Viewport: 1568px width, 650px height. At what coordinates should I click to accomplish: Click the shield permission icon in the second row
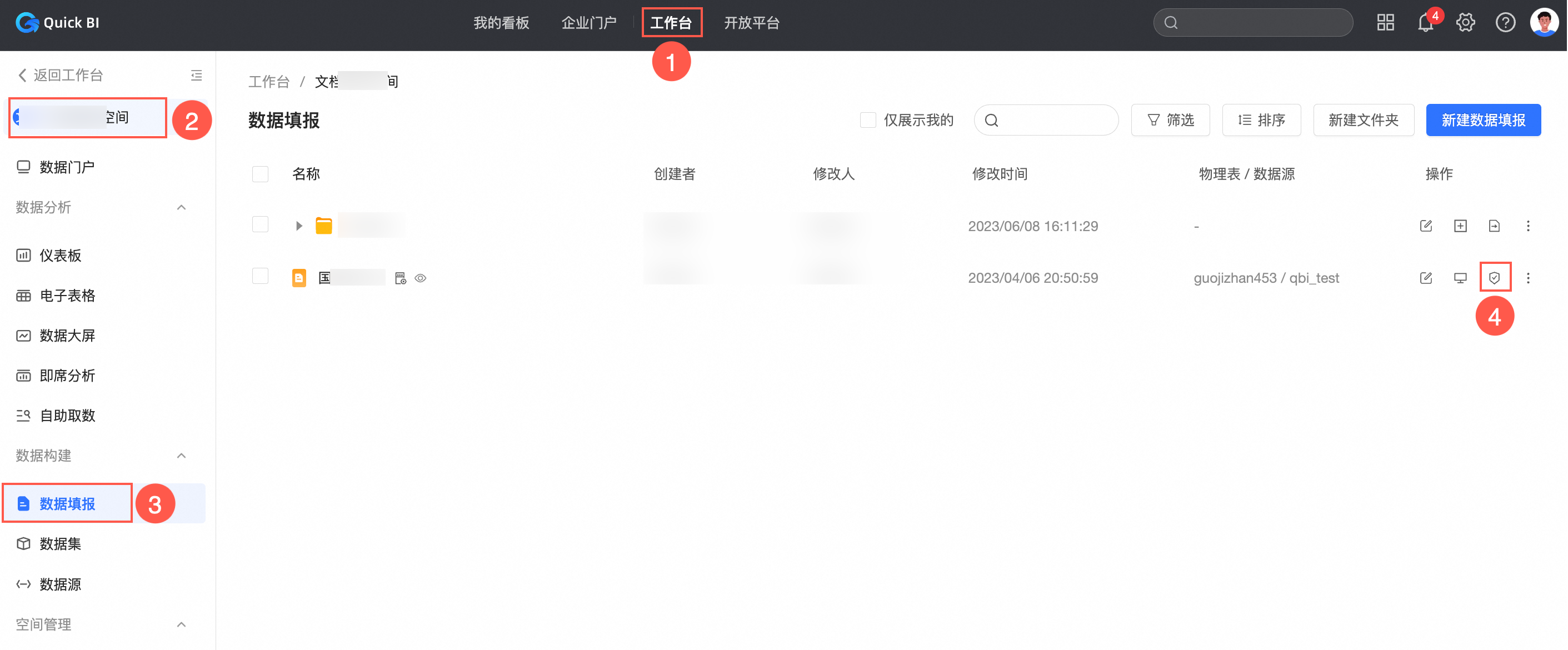[x=1494, y=278]
